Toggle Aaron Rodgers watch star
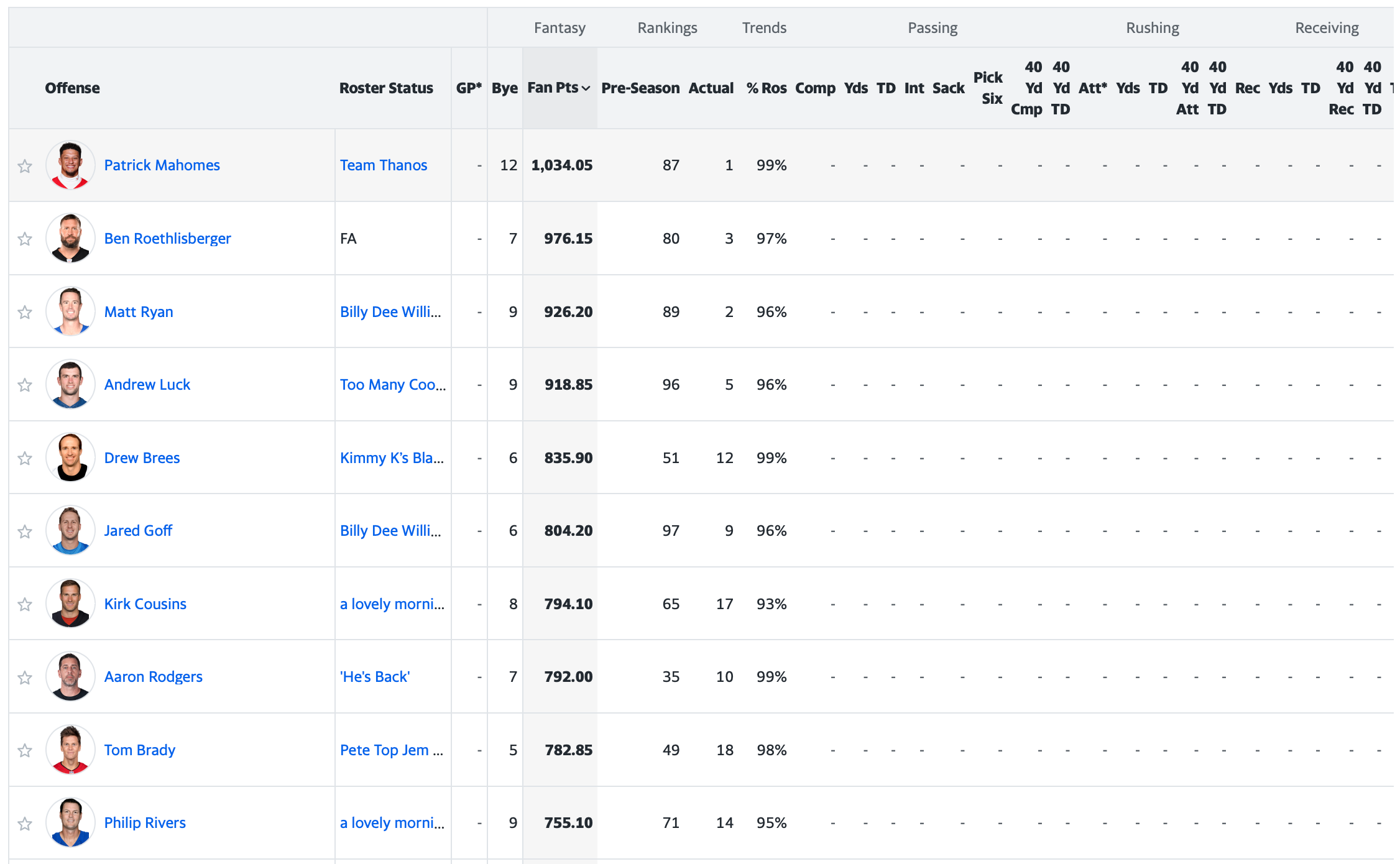The image size is (1400, 864). [25, 678]
